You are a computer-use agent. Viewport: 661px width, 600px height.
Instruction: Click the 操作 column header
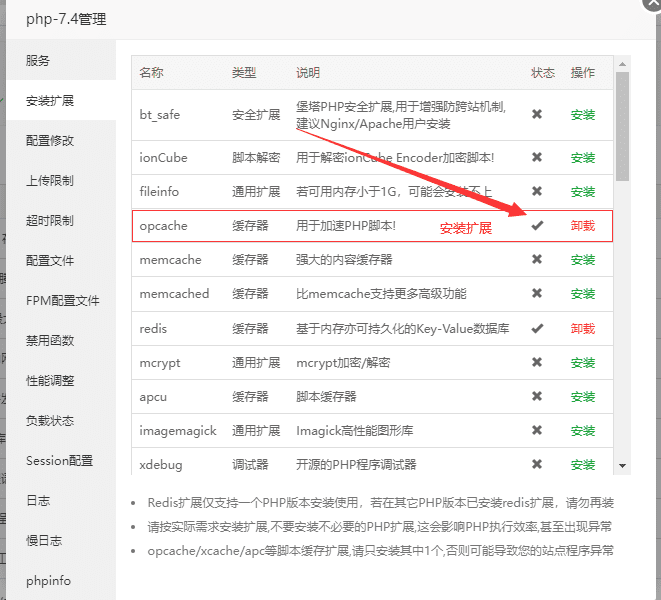click(x=583, y=73)
